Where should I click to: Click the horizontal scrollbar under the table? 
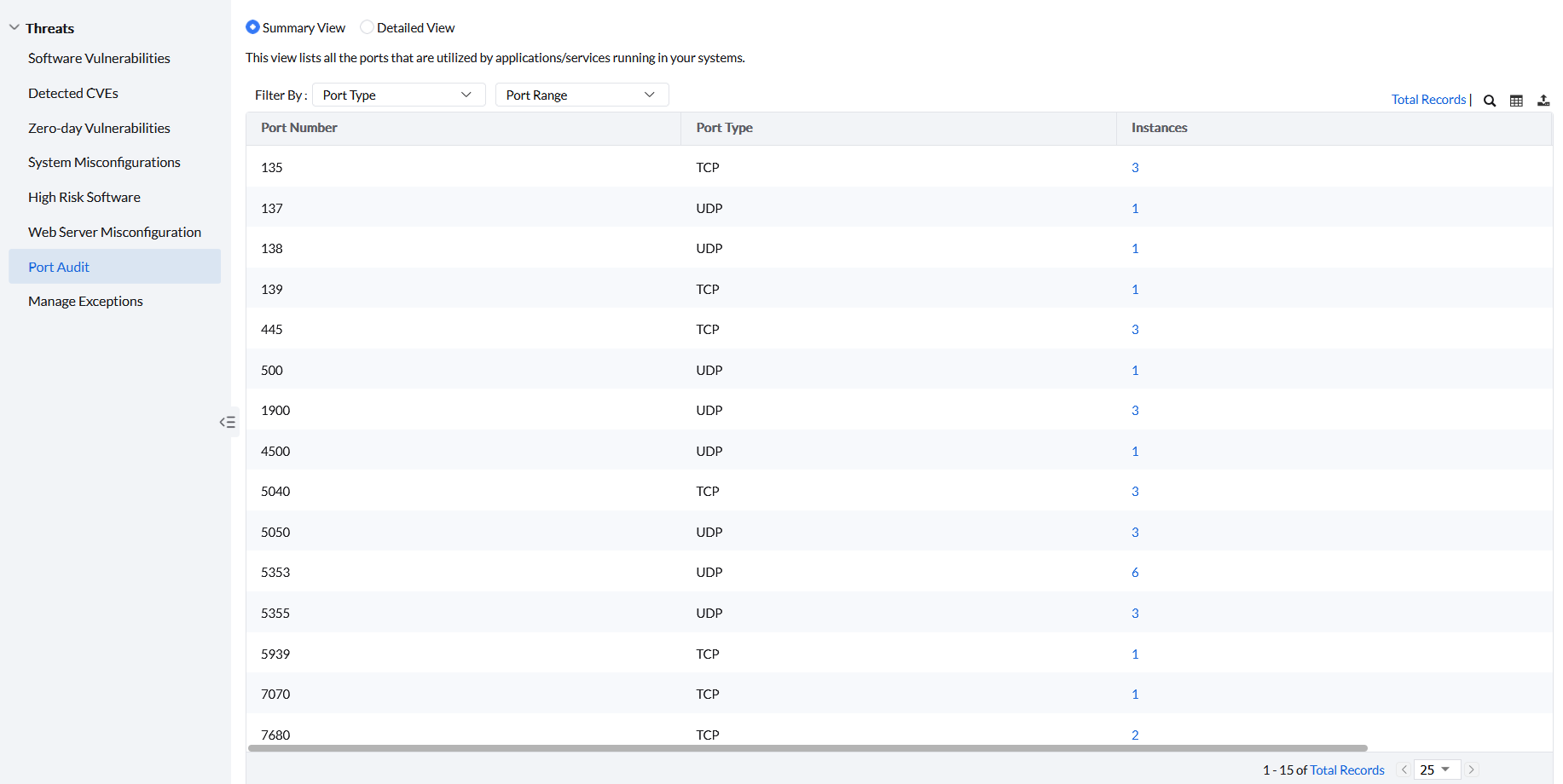[x=807, y=748]
